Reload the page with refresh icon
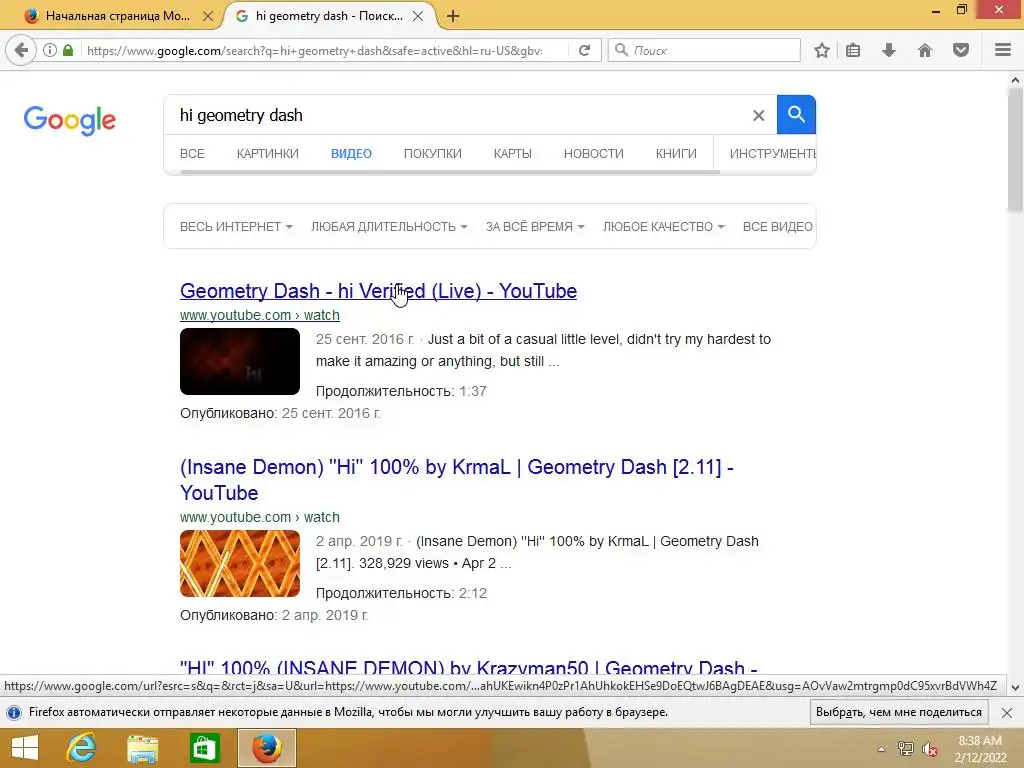This screenshot has height=768, width=1024. pyautogui.click(x=584, y=50)
